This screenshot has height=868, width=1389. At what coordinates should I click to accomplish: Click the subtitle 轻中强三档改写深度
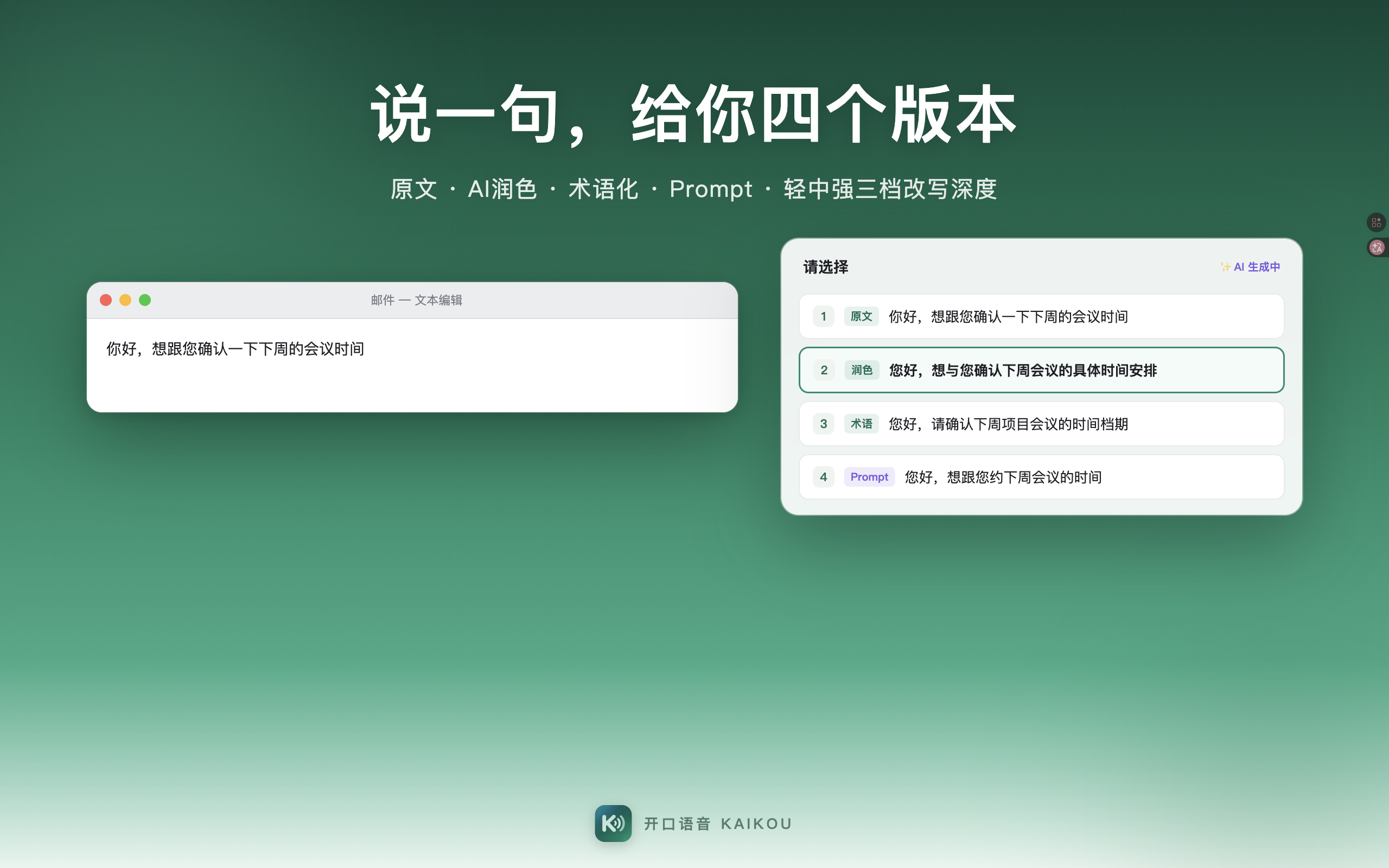point(890,189)
